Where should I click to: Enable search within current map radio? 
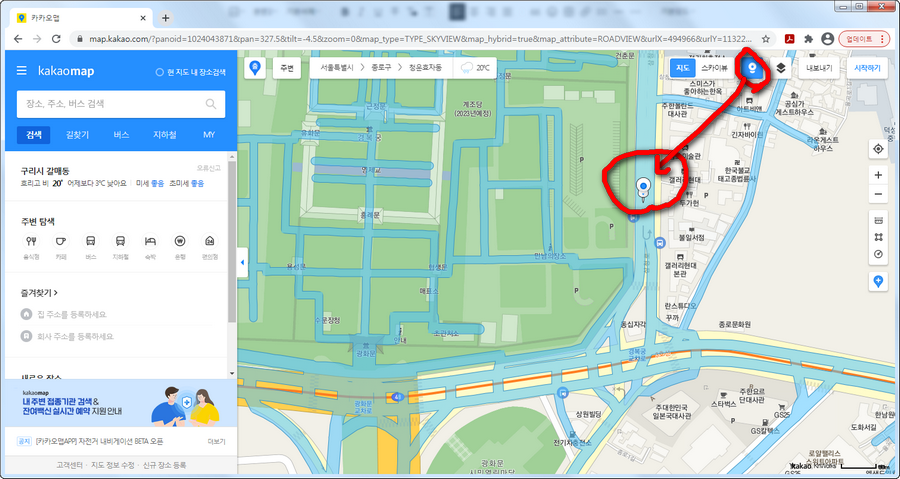click(160, 72)
